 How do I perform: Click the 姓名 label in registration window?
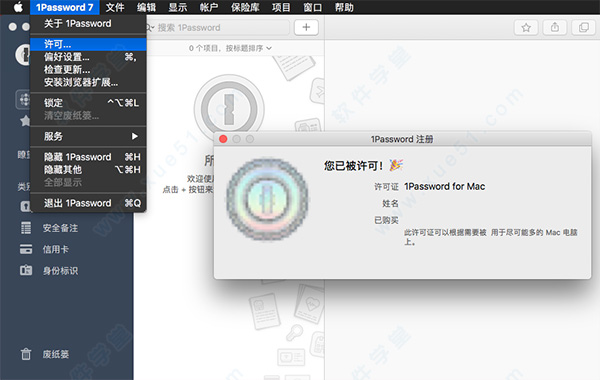[x=390, y=203]
